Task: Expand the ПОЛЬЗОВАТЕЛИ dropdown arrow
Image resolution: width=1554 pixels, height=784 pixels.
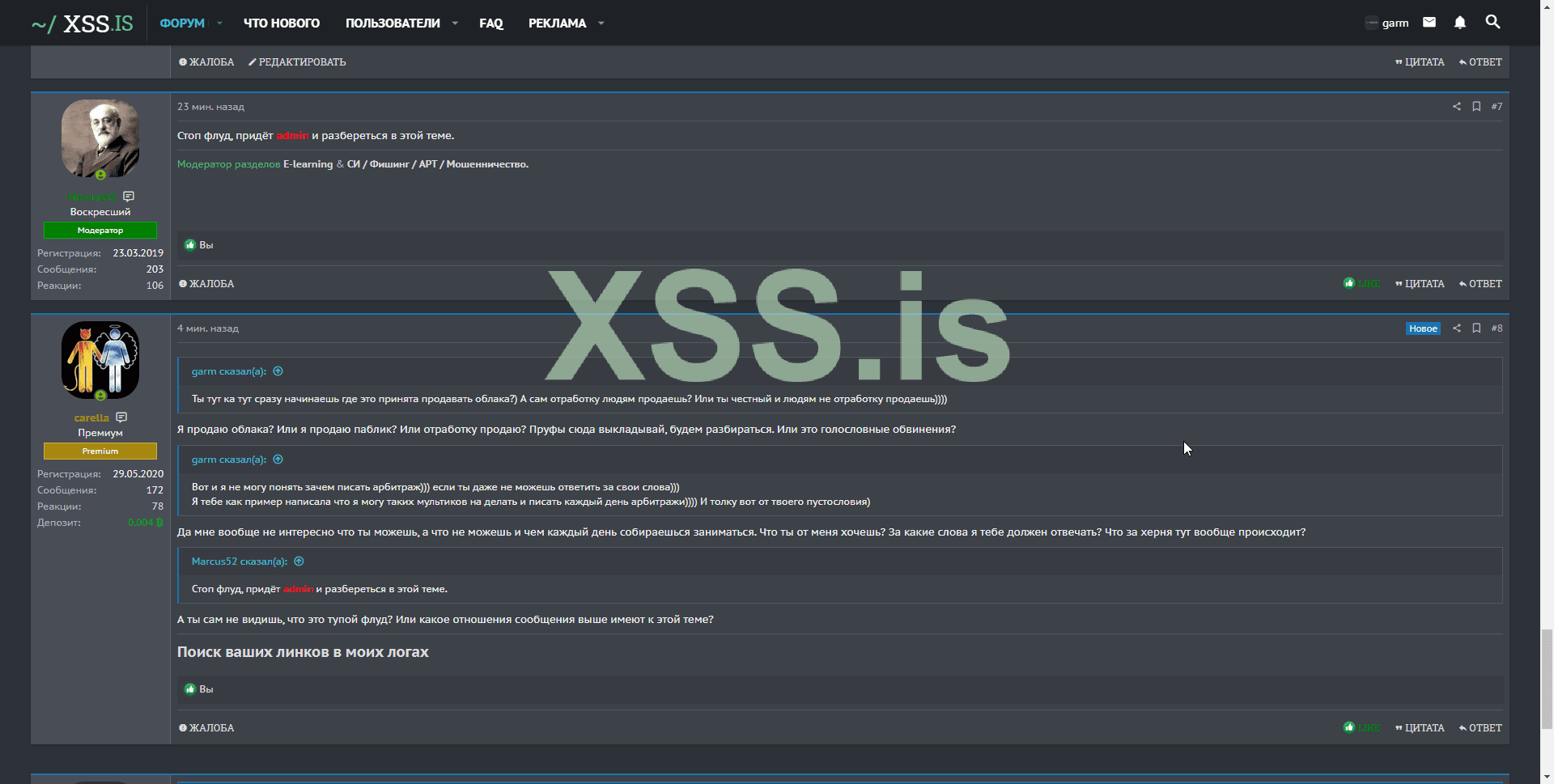Action: pos(455,23)
